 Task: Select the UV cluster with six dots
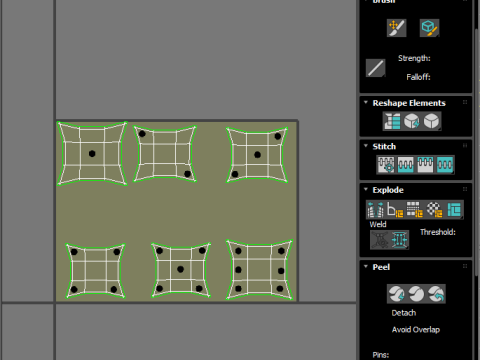[259, 270]
